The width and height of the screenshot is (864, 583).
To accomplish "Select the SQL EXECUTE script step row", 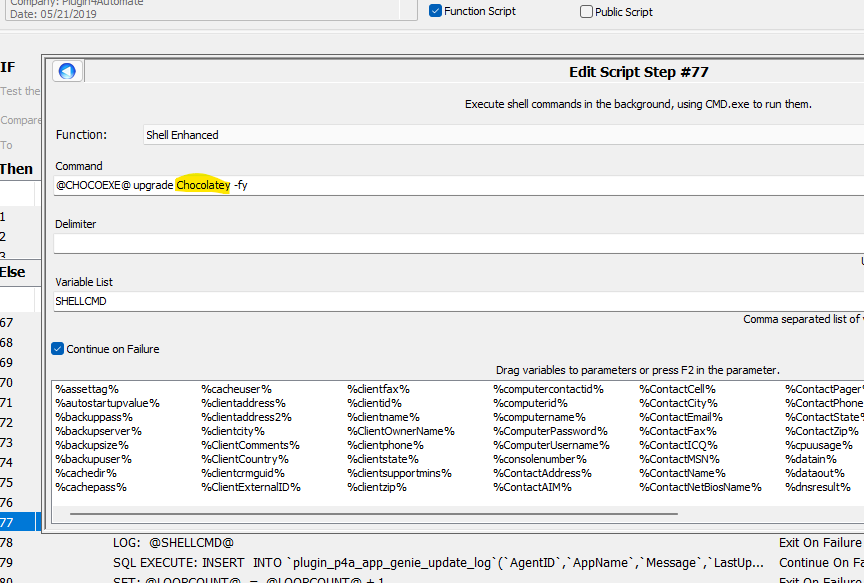I will (x=400, y=563).
